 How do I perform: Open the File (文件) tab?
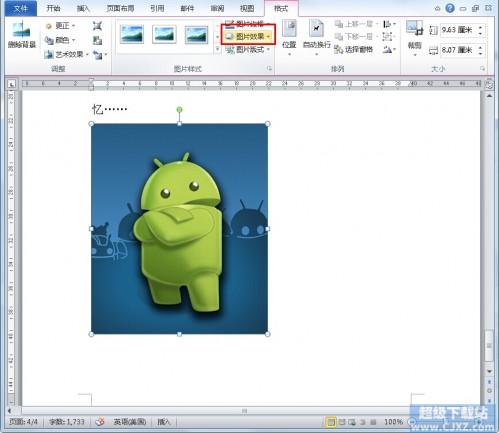click(21, 9)
